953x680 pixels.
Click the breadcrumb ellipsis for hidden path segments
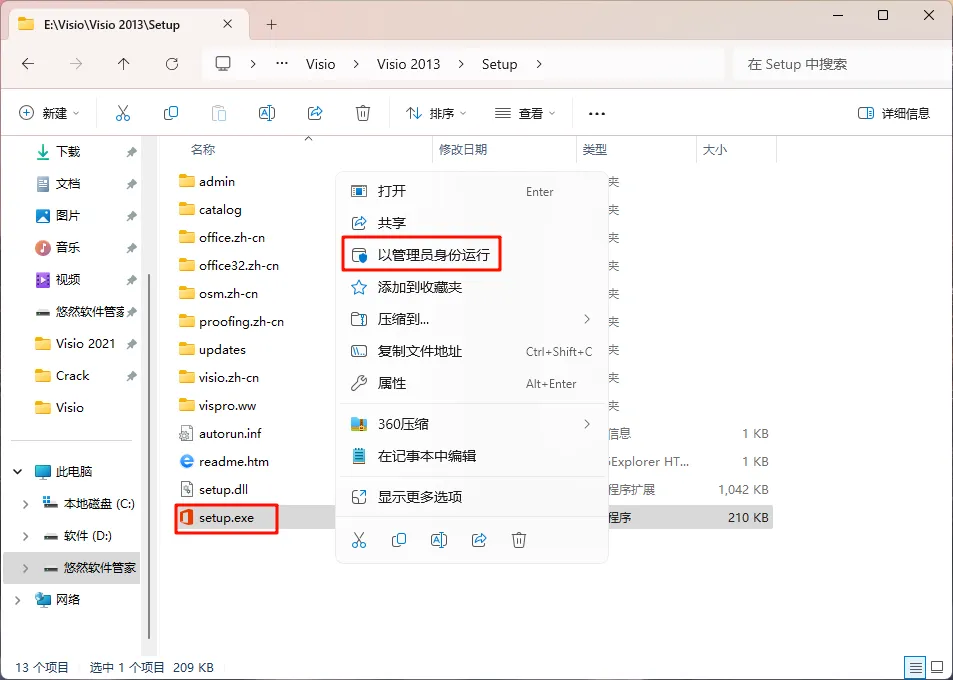(282, 64)
